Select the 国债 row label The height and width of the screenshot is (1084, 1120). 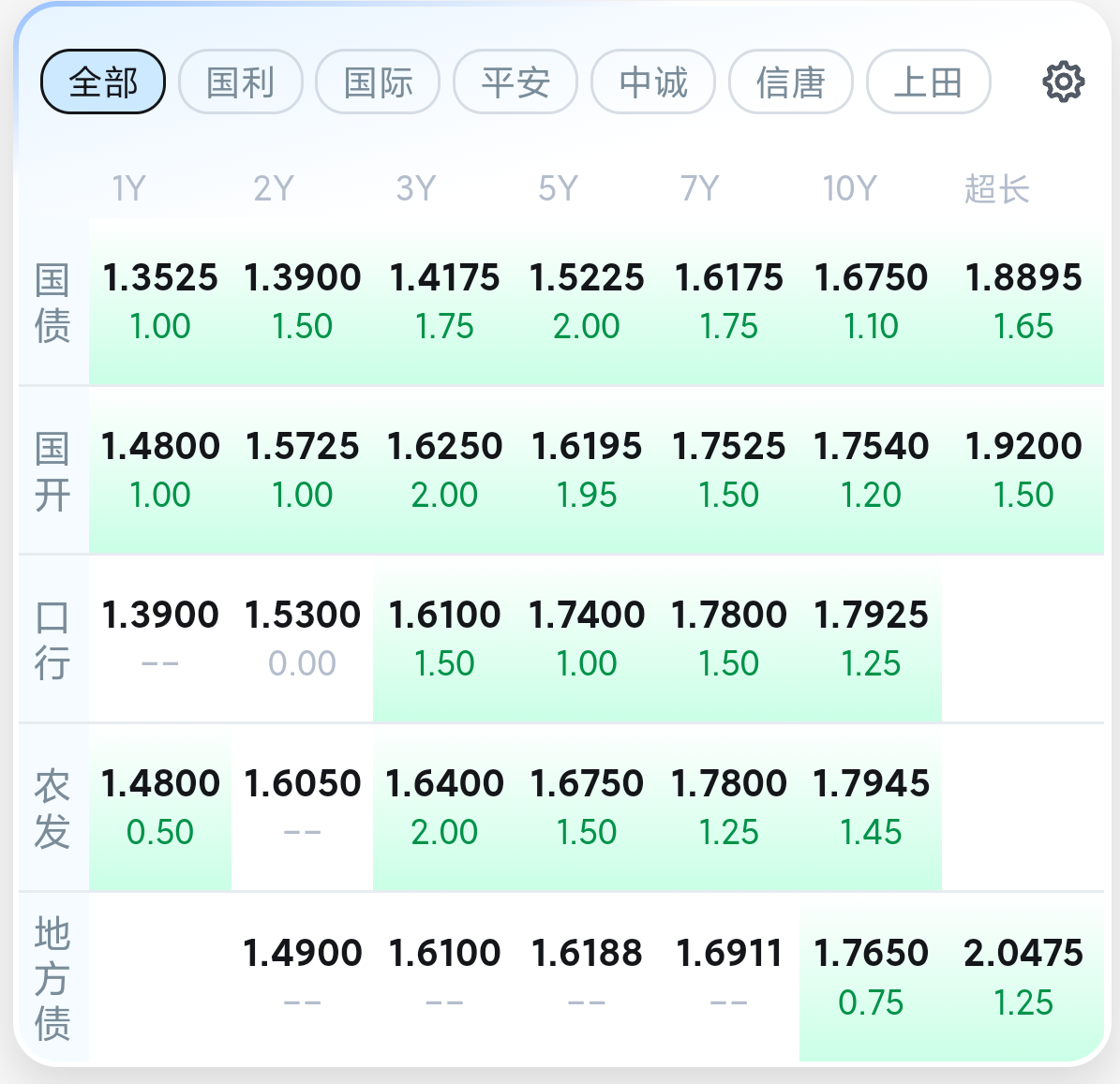(x=52, y=303)
